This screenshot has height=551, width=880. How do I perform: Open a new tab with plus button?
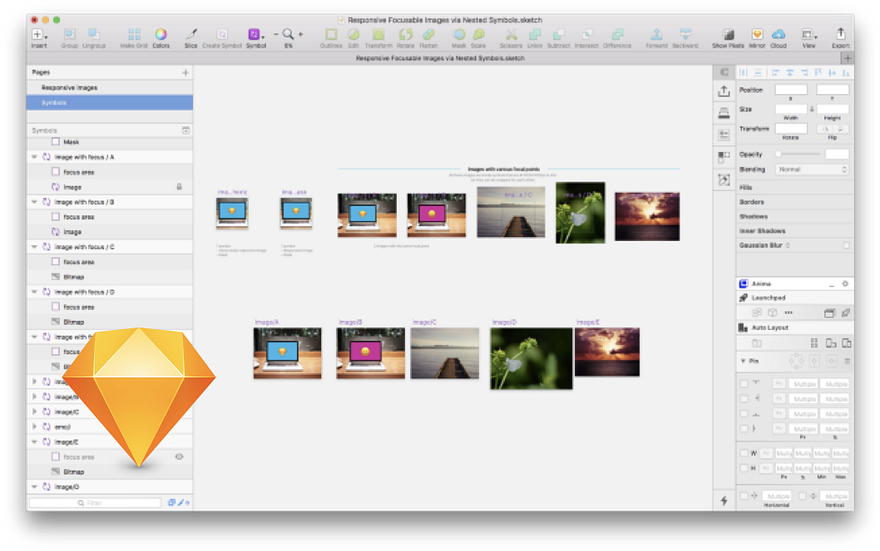pyautogui.click(x=847, y=58)
